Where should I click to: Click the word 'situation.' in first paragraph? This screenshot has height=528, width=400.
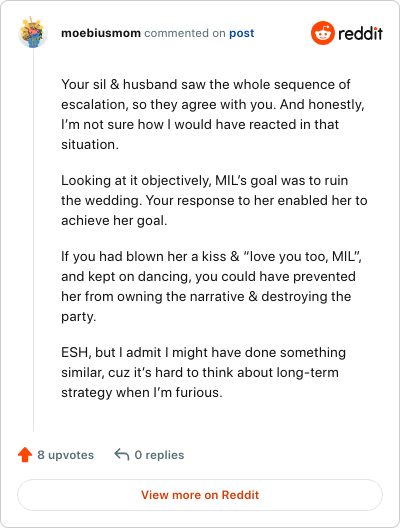[x=90, y=144]
